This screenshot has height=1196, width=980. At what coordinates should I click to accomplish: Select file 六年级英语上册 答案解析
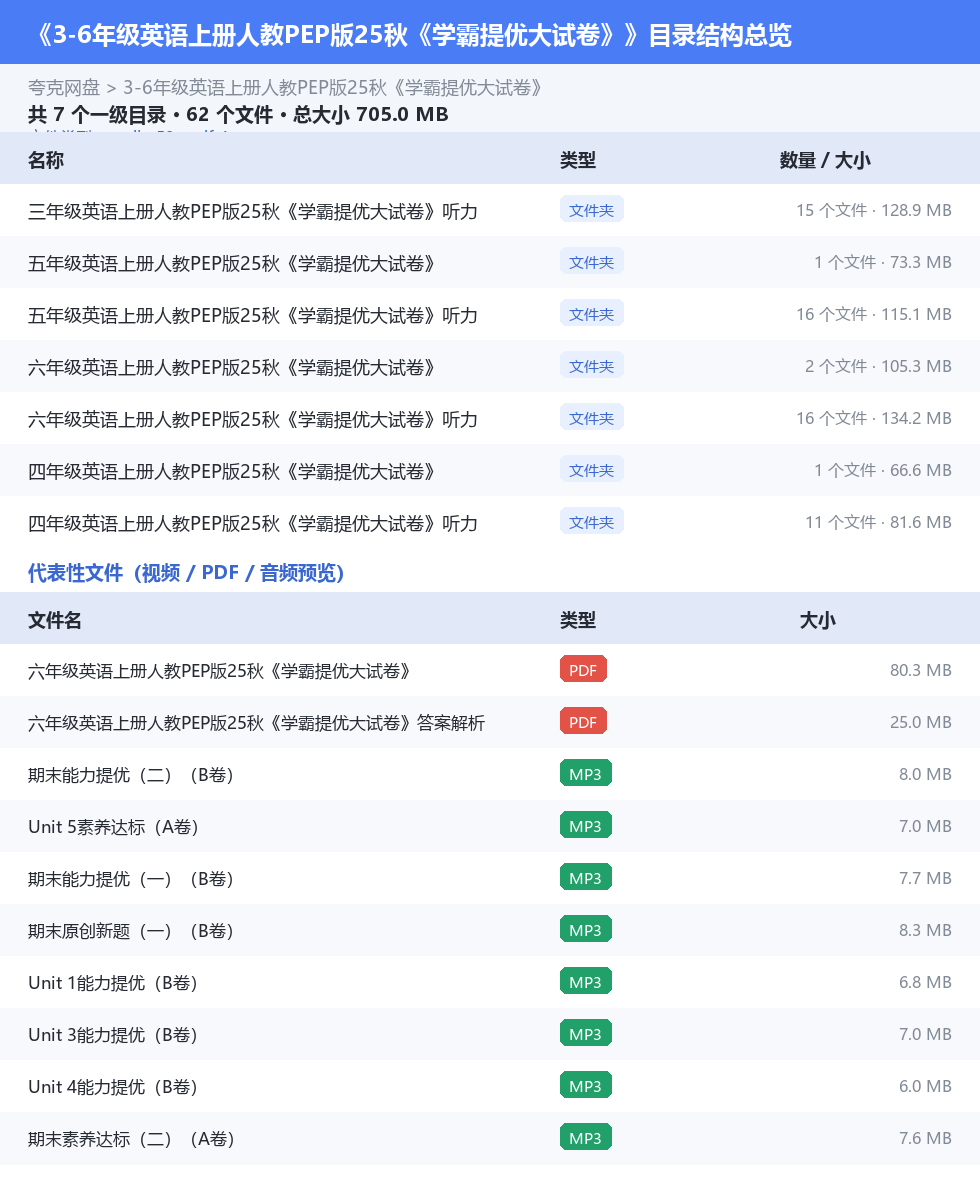coord(256,723)
